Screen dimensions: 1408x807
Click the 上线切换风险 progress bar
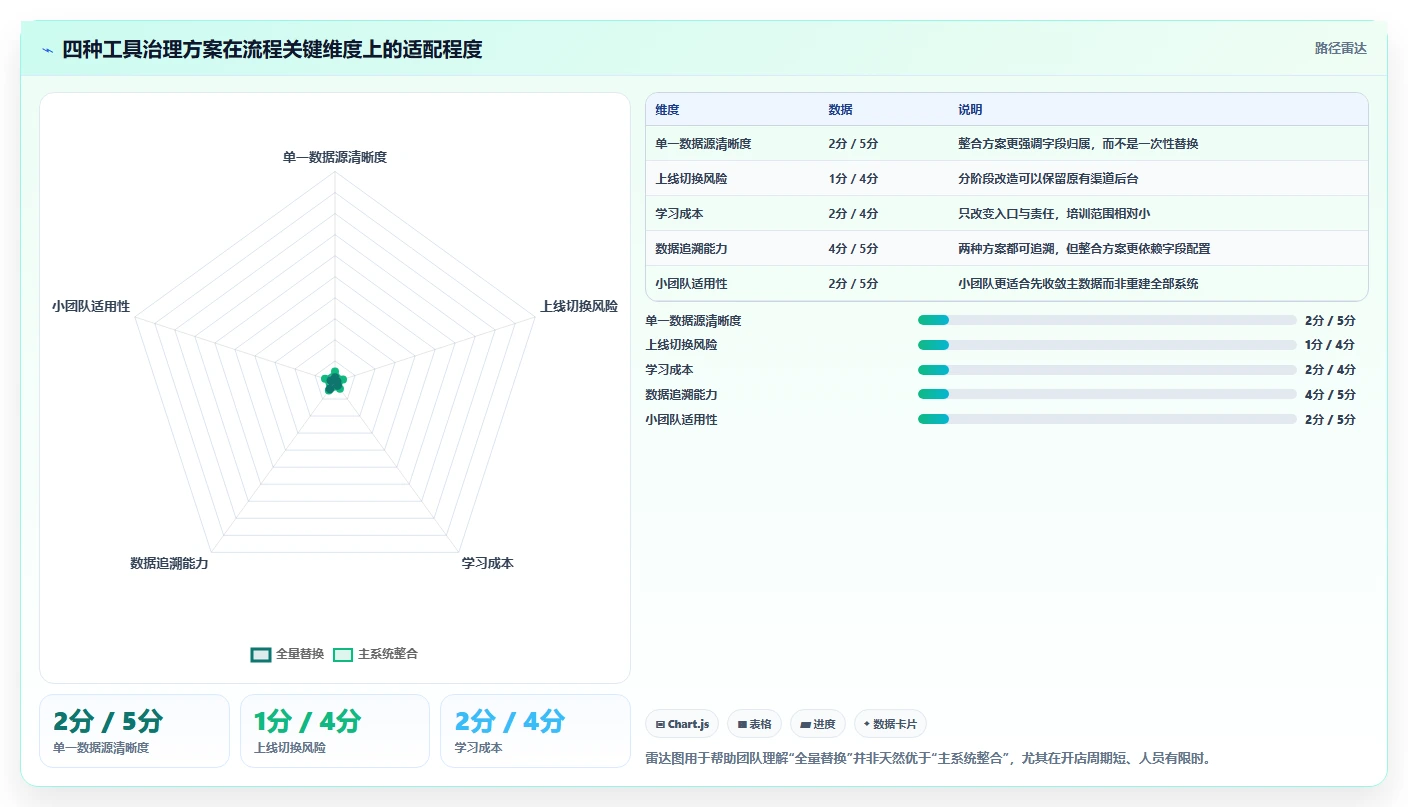[x=1107, y=345]
